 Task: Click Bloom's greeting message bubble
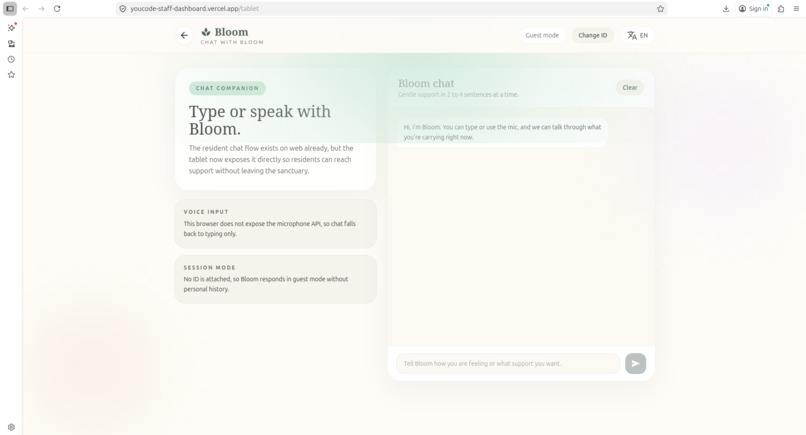pyautogui.click(x=502, y=132)
